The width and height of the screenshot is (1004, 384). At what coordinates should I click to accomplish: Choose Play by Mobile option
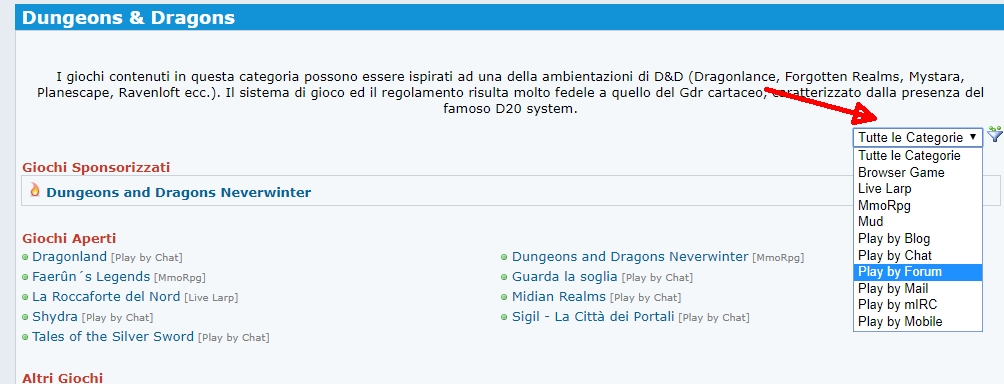tap(918, 321)
